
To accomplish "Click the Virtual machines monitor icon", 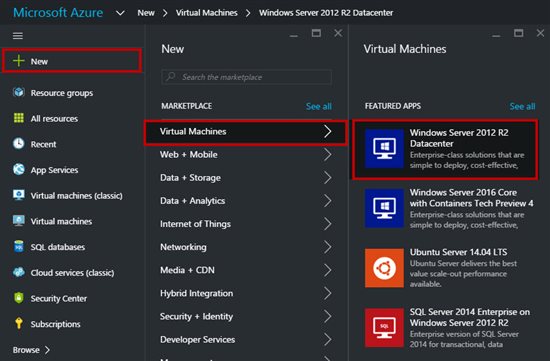I will (x=19, y=221).
